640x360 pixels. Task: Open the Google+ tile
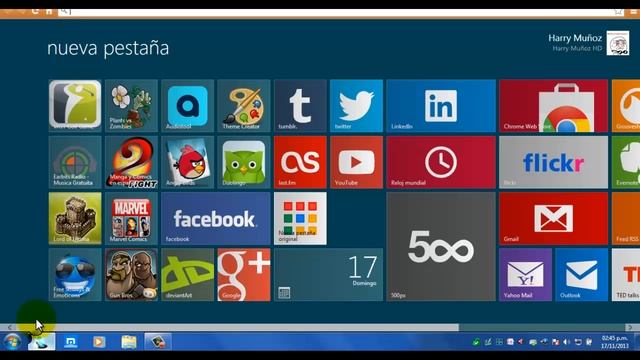click(x=244, y=275)
